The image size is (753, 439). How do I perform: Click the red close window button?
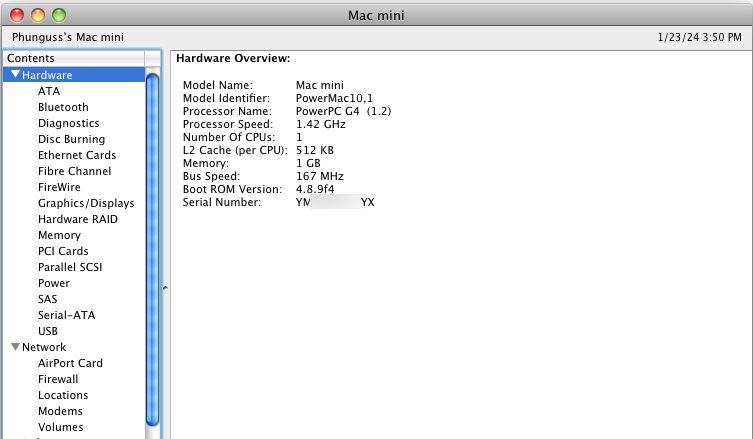(17, 15)
